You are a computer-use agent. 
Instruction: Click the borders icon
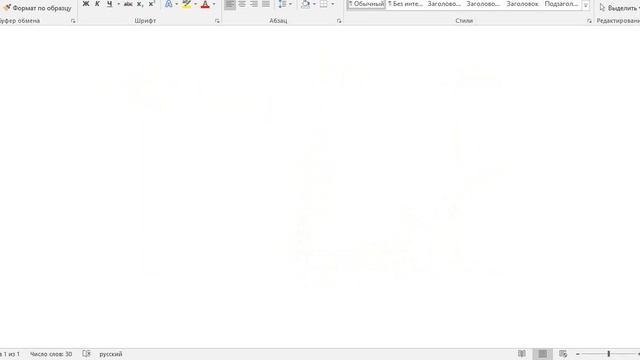[324, 4]
